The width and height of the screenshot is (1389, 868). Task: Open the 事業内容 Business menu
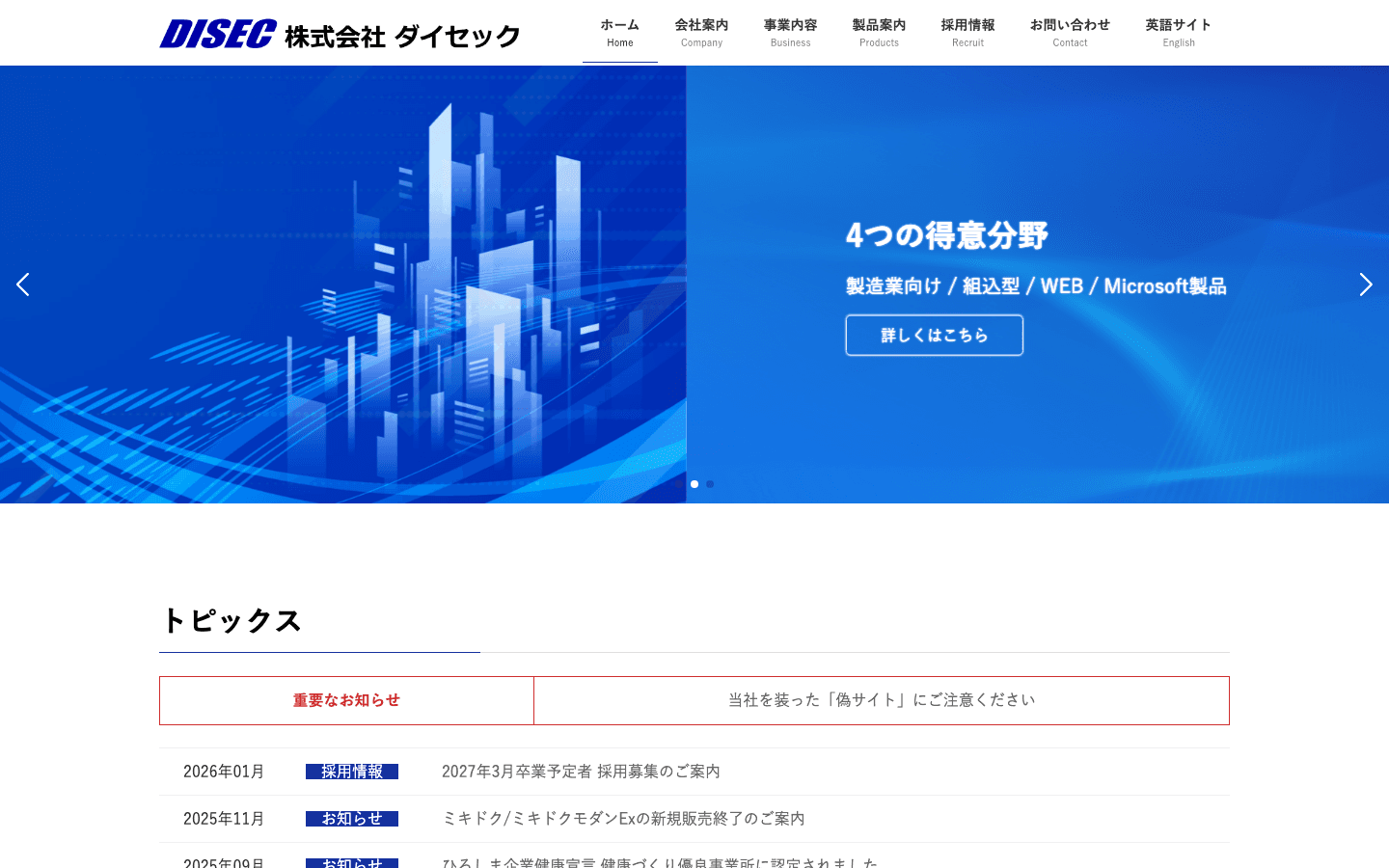click(790, 33)
